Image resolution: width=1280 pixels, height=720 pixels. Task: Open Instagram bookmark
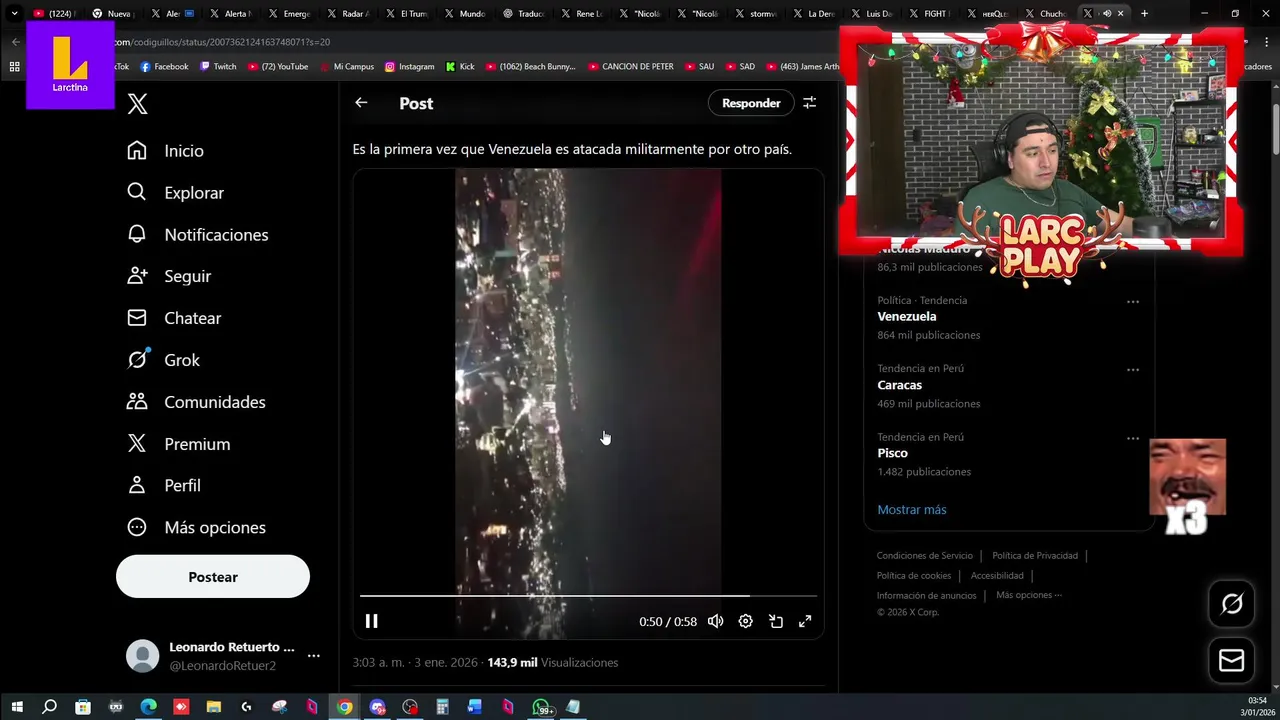tap(409, 66)
